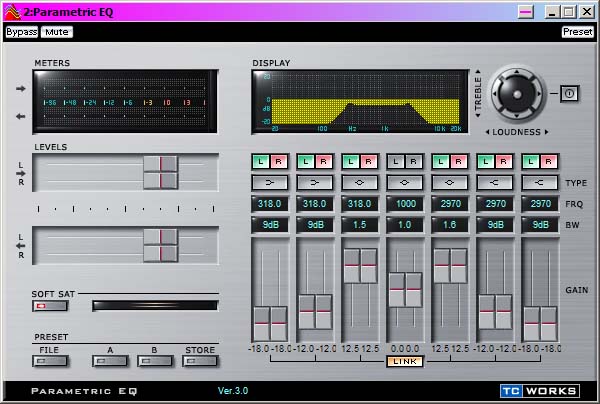Toggle the R channel of band 6
The width and height of the screenshot is (600, 404).
(503, 162)
